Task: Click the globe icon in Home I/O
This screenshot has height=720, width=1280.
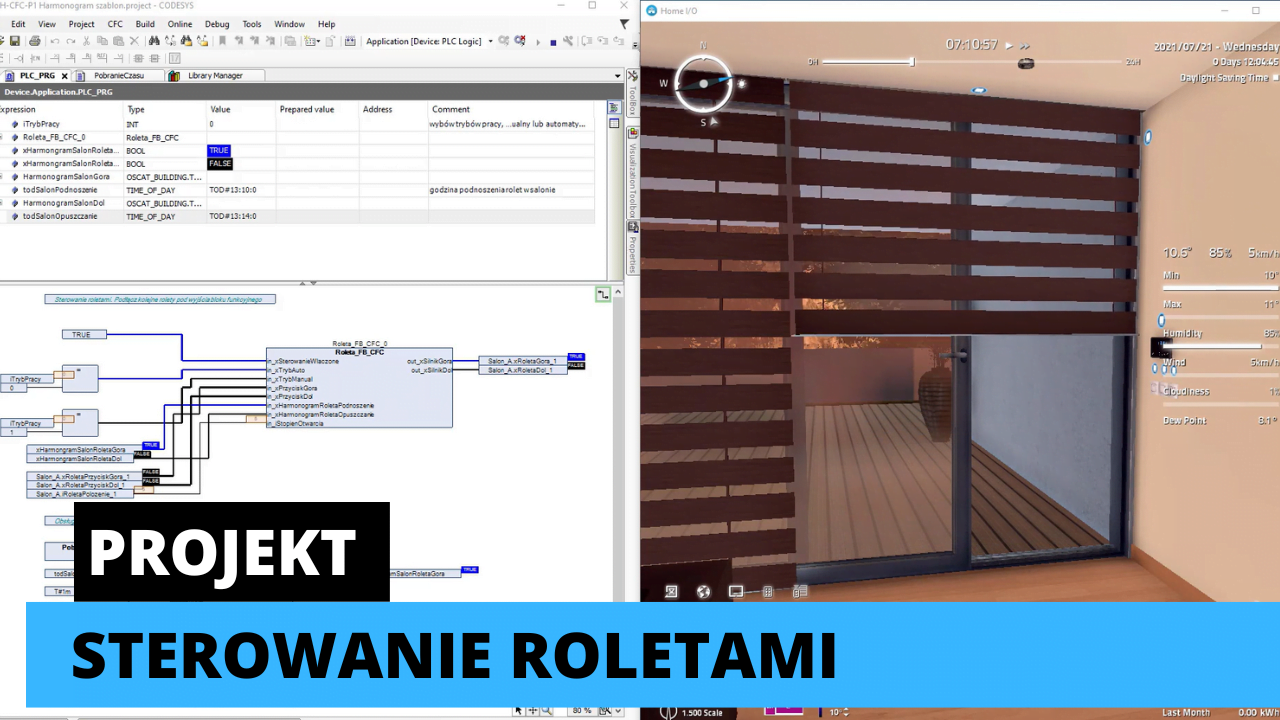Action: point(703,592)
